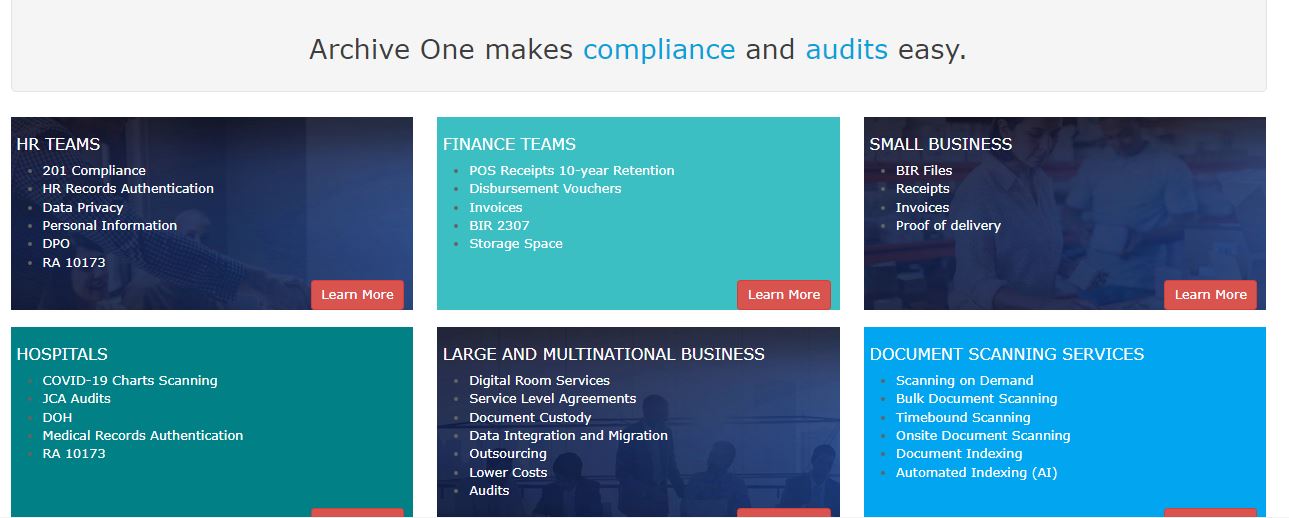Click 'DPO' in HR Teams list
The image size is (1289, 518).
[56, 244]
